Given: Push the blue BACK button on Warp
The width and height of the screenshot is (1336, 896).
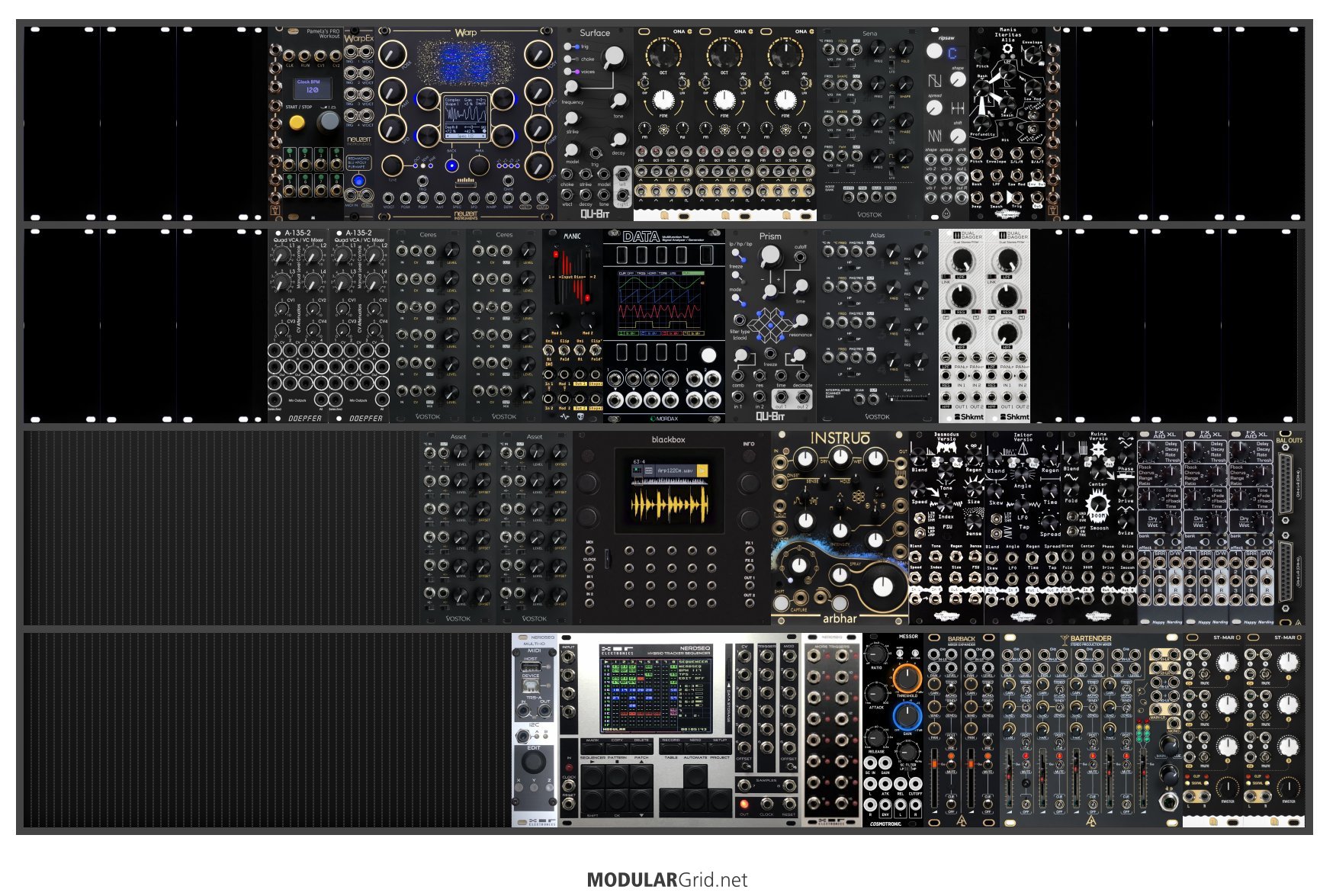Looking at the screenshot, I should [451, 165].
